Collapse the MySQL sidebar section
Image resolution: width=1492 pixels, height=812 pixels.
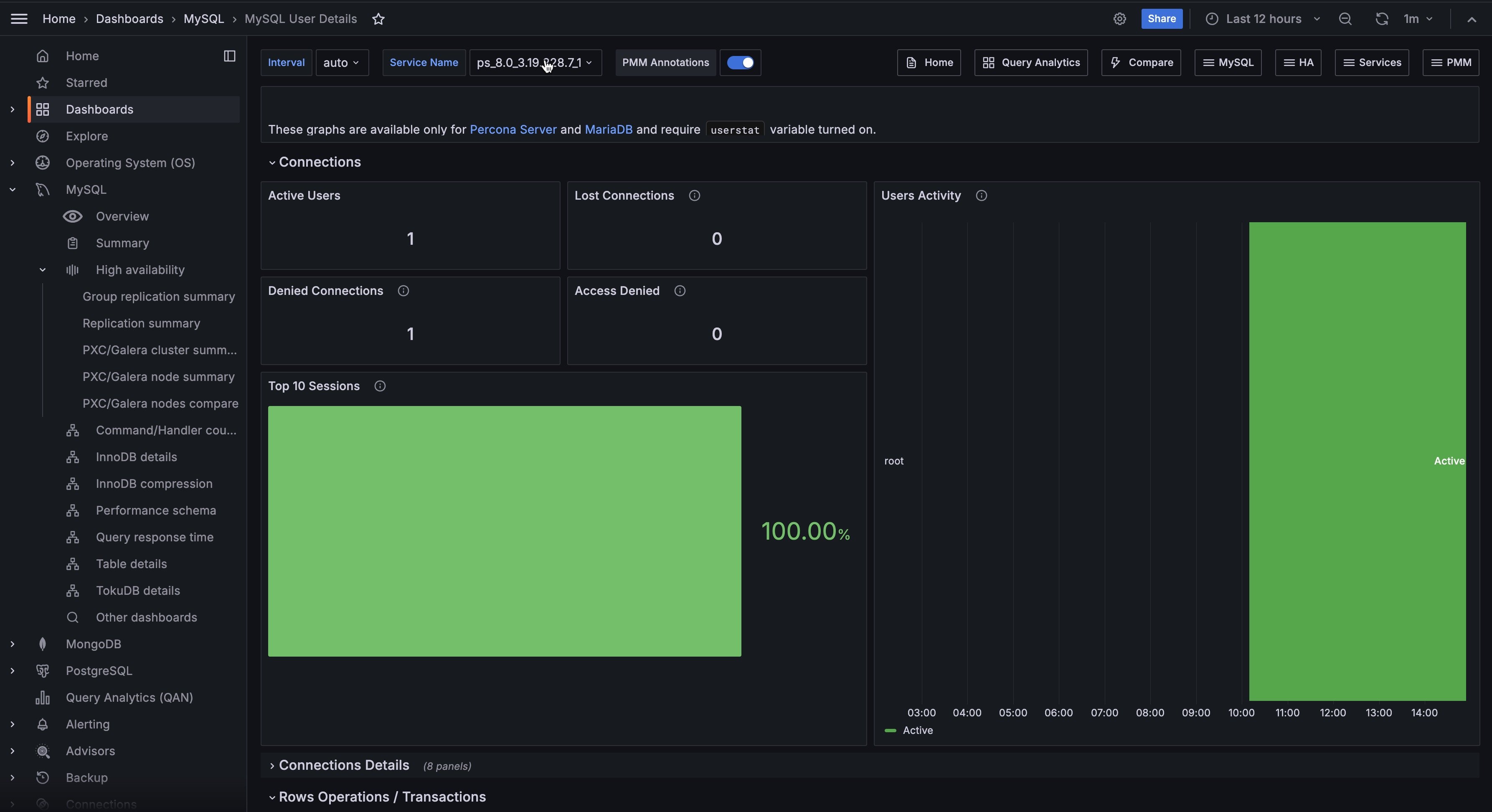click(x=12, y=189)
